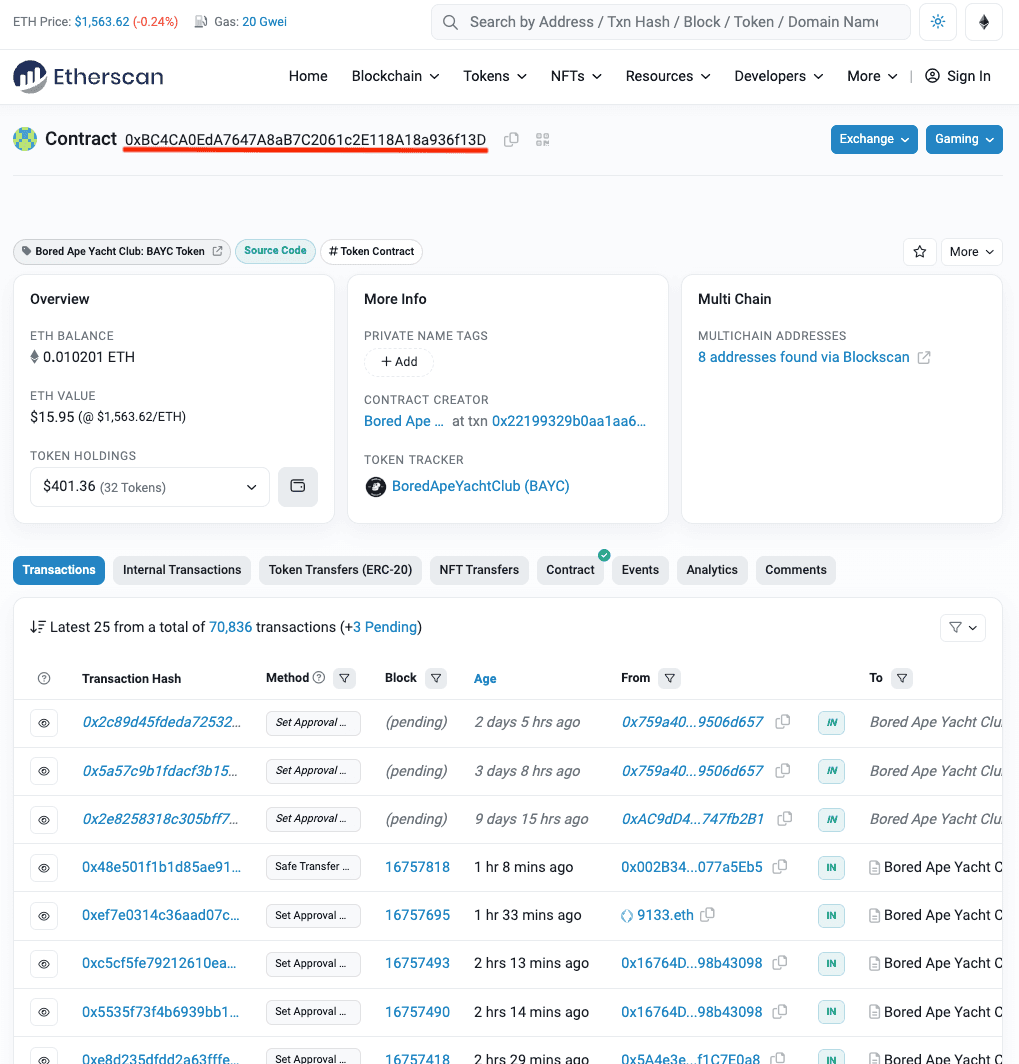Open the transactions list filter dropdown
This screenshot has width=1019, height=1064.
pos(963,628)
